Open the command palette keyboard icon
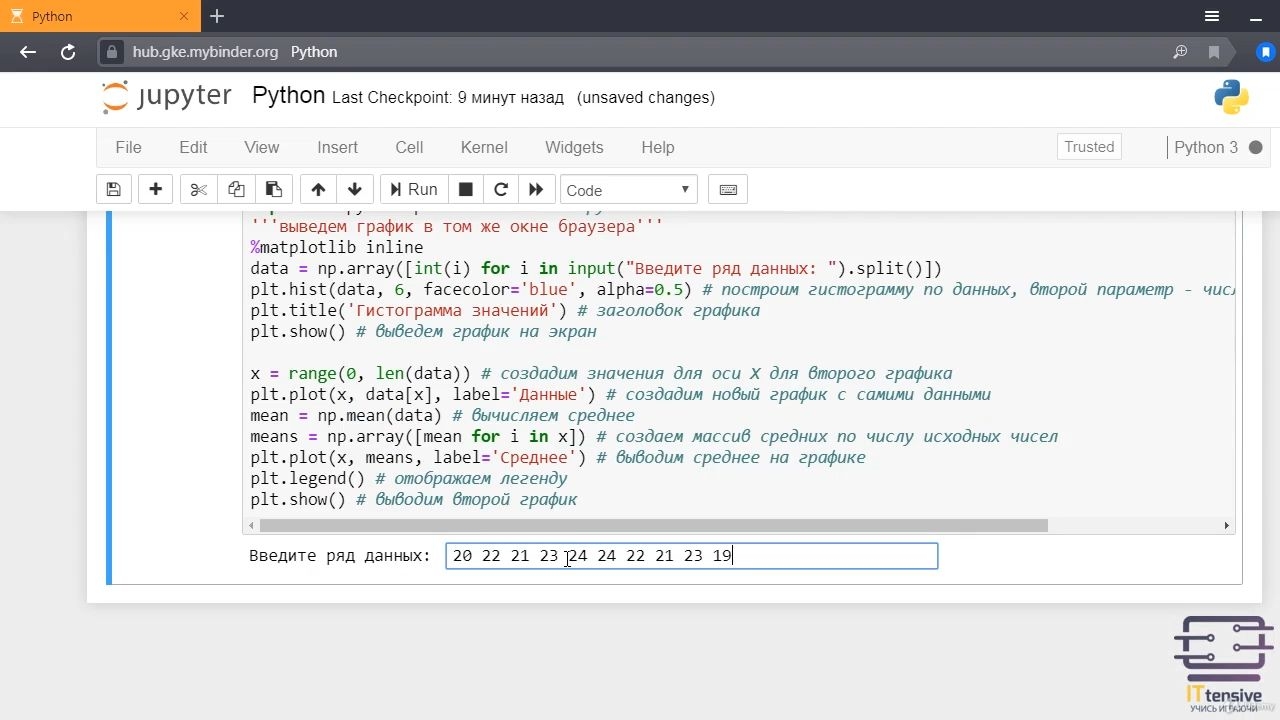Viewport: 1280px width, 720px height. tap(728, 190)
